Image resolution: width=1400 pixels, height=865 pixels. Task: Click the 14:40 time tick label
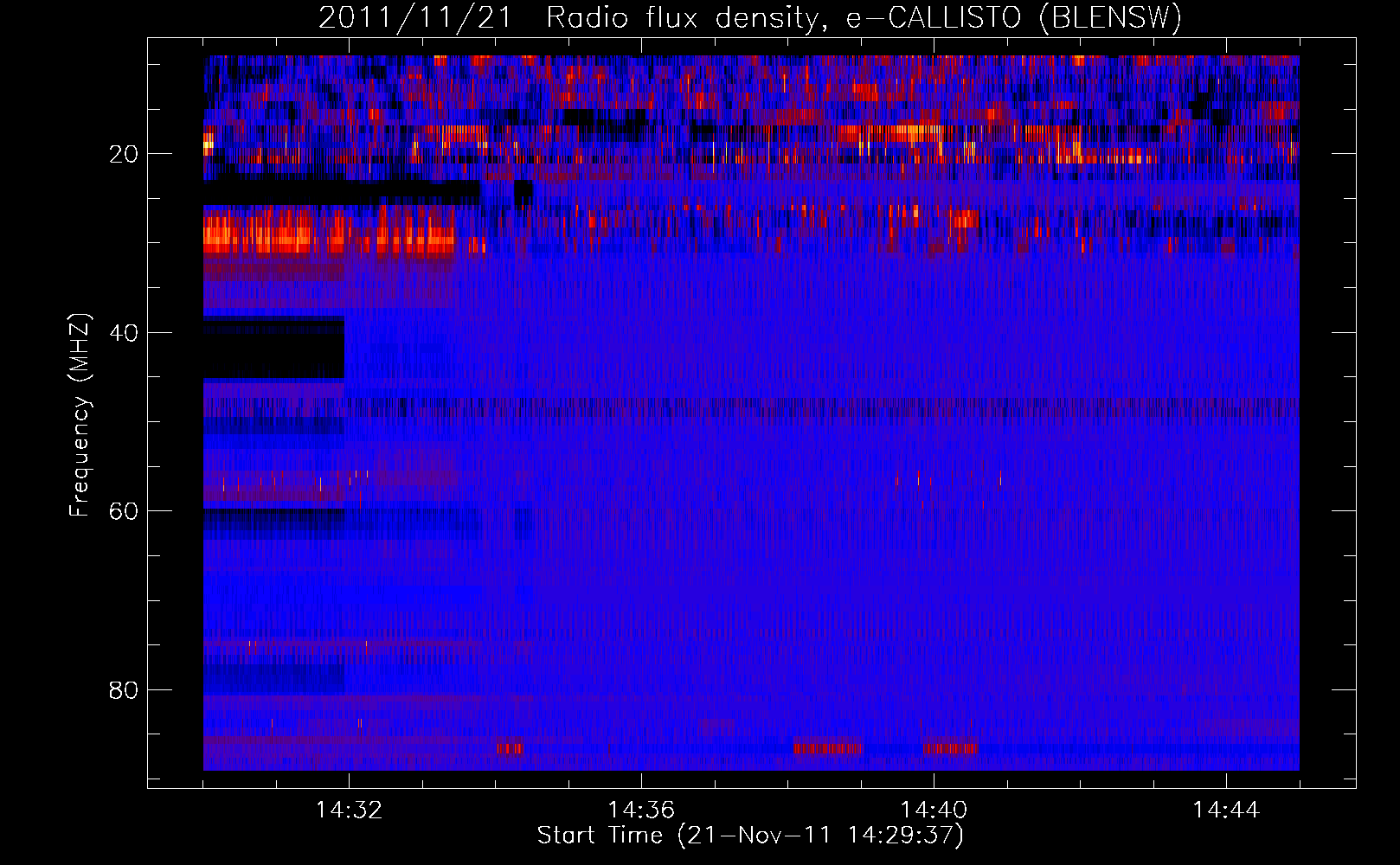tap(934, 811)
